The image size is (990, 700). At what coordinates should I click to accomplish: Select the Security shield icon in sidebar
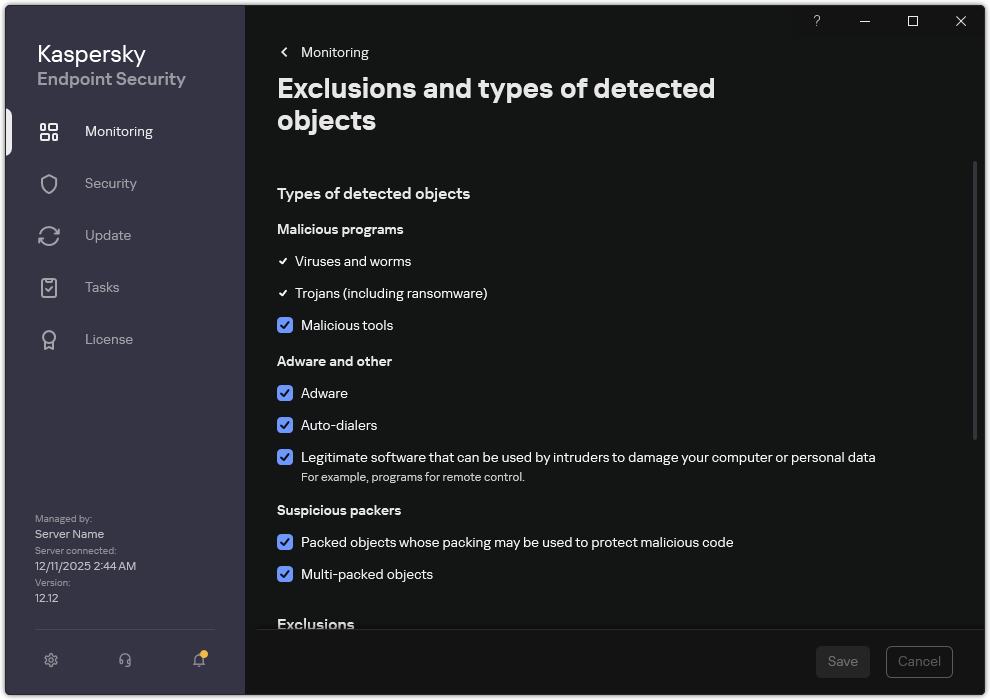(49, 183)
